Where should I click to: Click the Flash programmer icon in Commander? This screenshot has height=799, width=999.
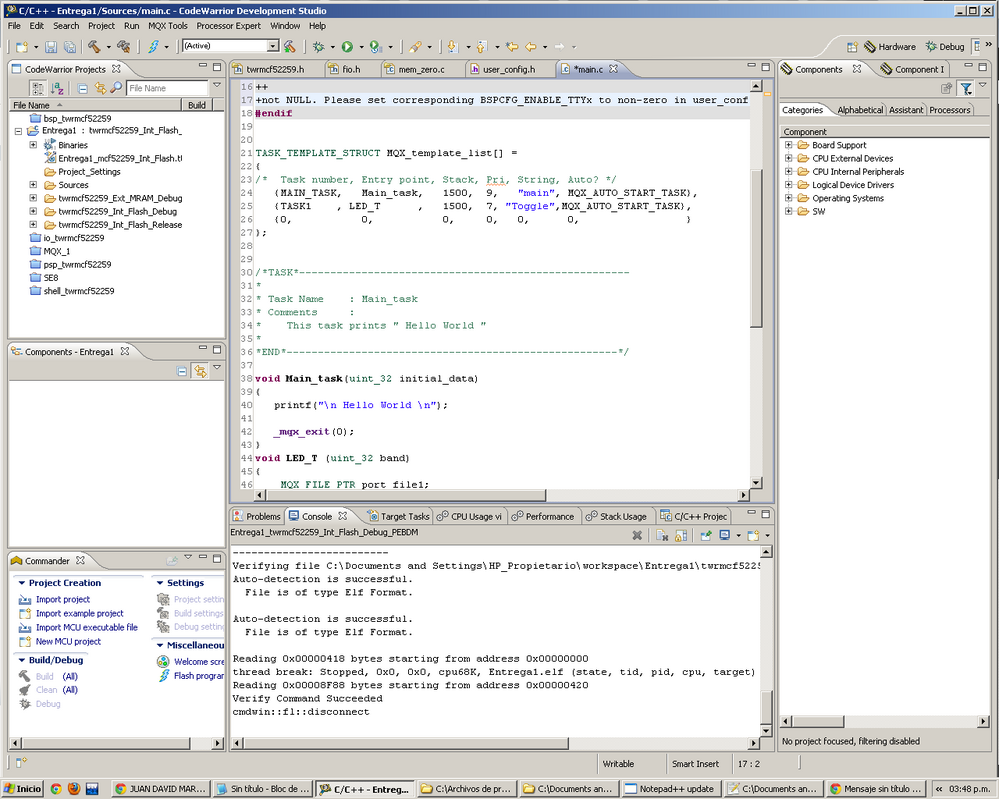[x=164, y=676]
